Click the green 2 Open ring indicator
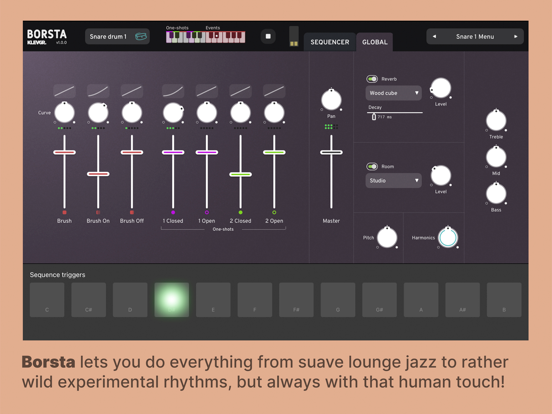552x414 pixels. [274, 212]
